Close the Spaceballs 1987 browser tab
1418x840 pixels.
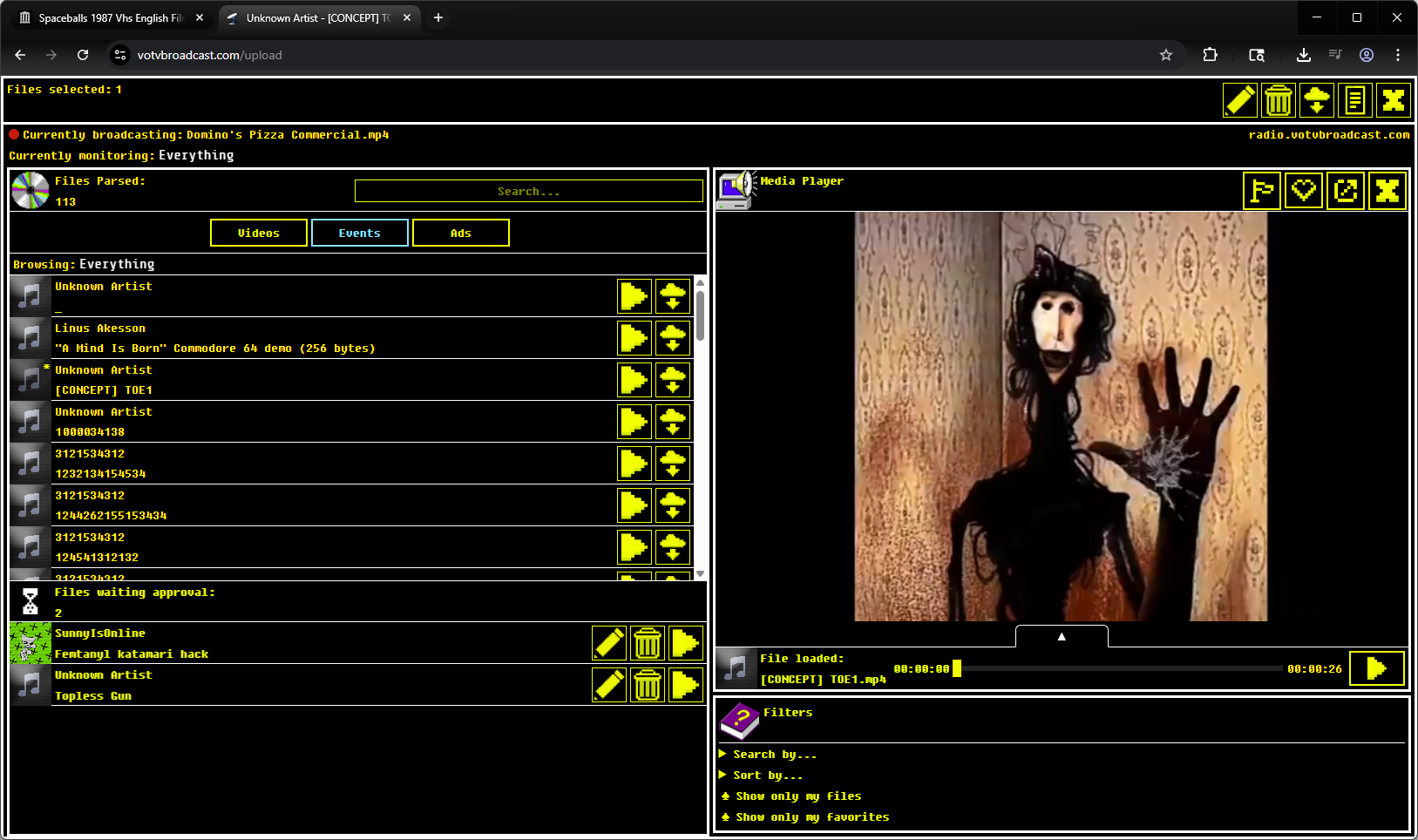(x=200, y=17)
